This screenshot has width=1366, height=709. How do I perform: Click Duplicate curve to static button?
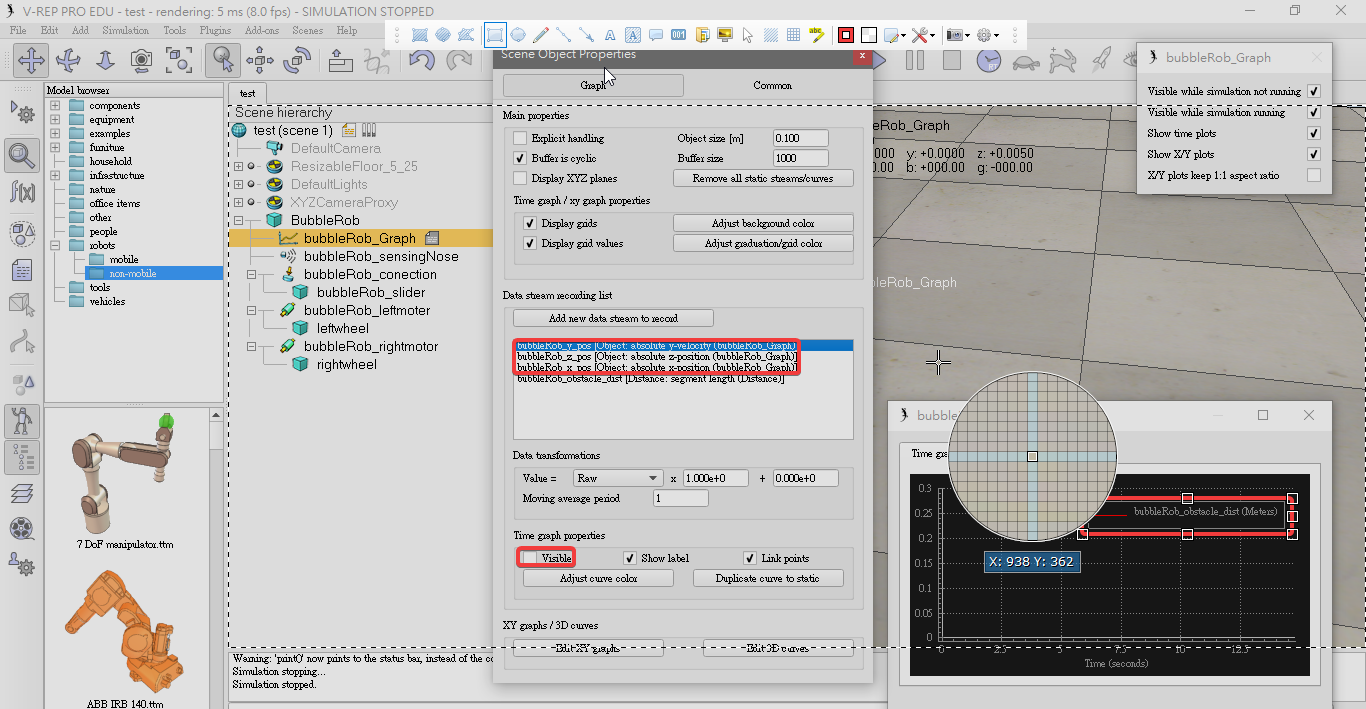[x=768, y=578]
